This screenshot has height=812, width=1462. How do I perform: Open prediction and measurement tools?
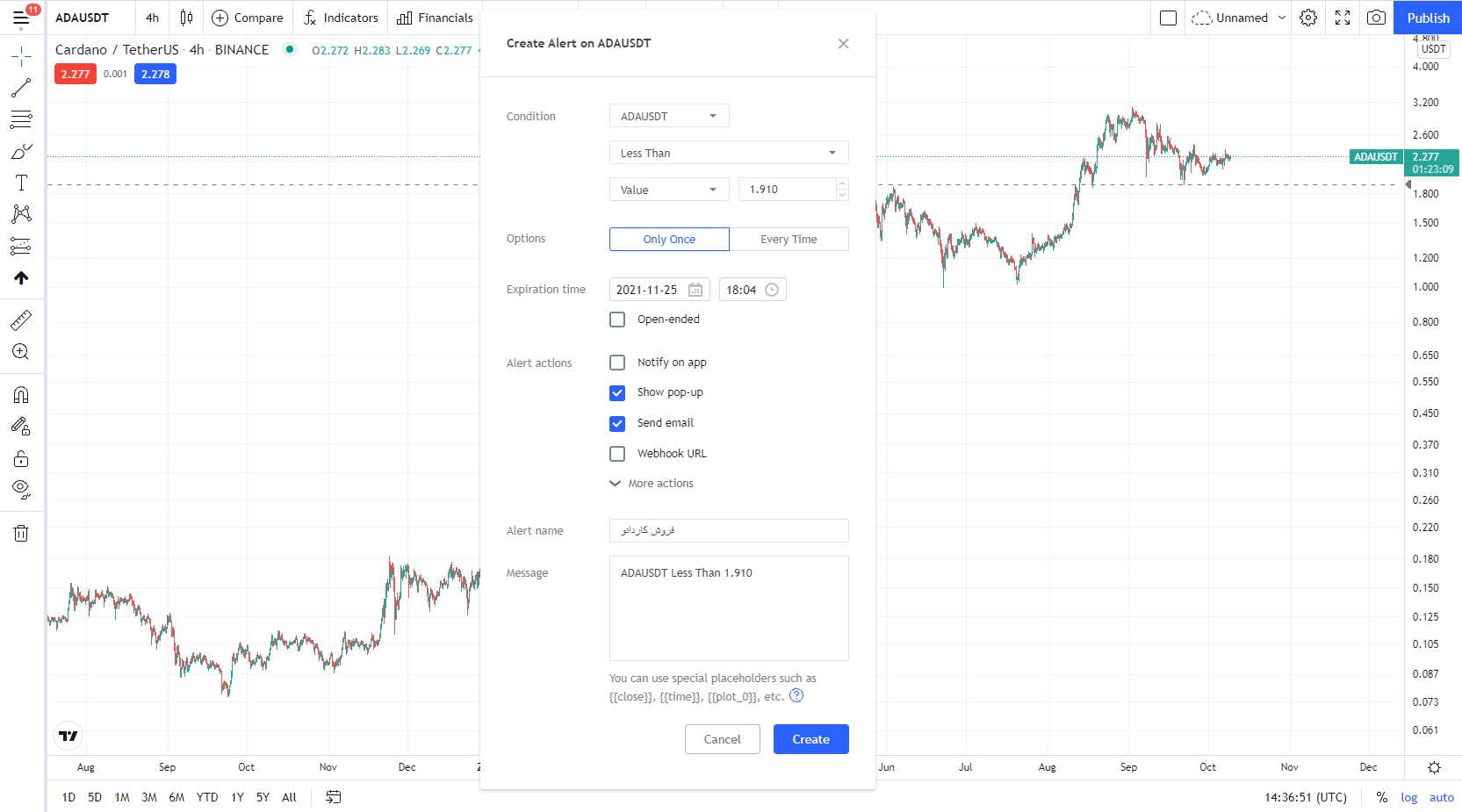click(x=21, y=246)
